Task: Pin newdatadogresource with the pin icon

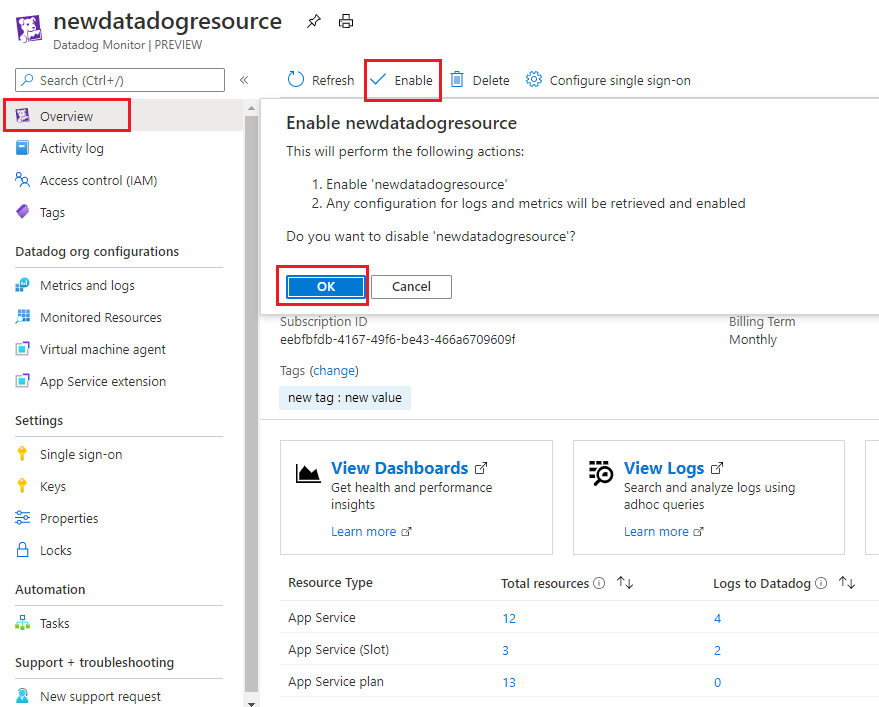Action: [313, 22]
